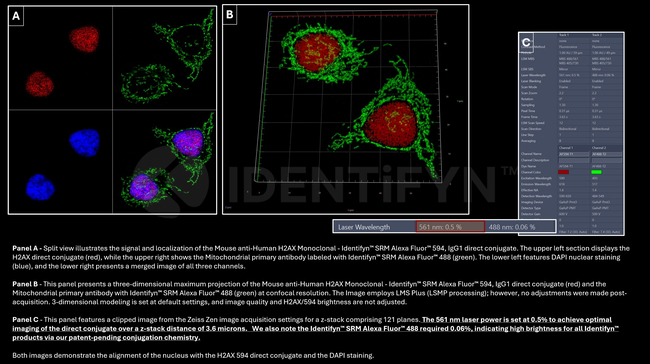The width and height of the screenshot is (650, 364).
Task: Click the enlarged 'Laser Wavelength' label
Action: 364,227
